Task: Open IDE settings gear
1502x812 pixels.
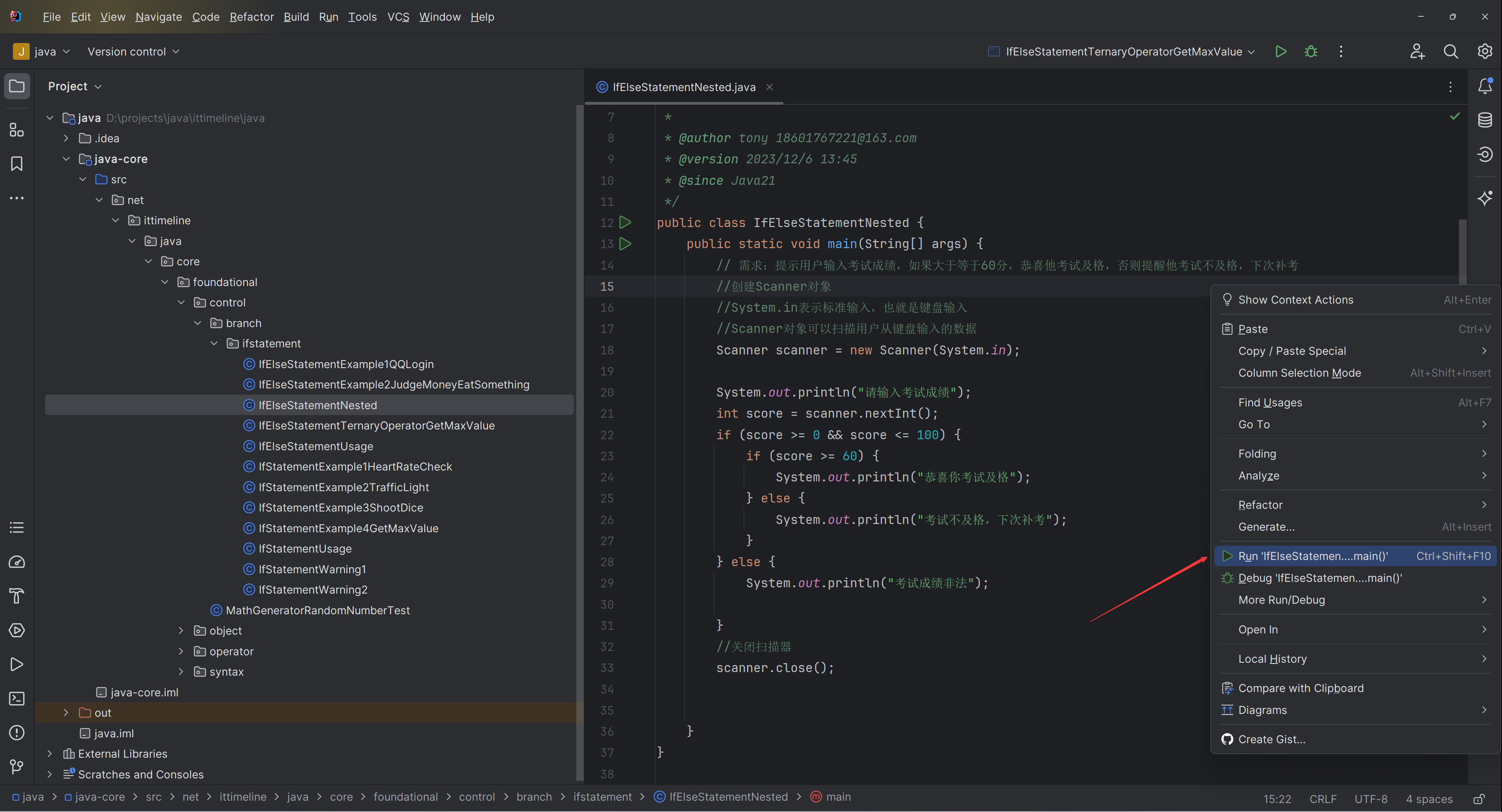Action: pos(1484,51)
